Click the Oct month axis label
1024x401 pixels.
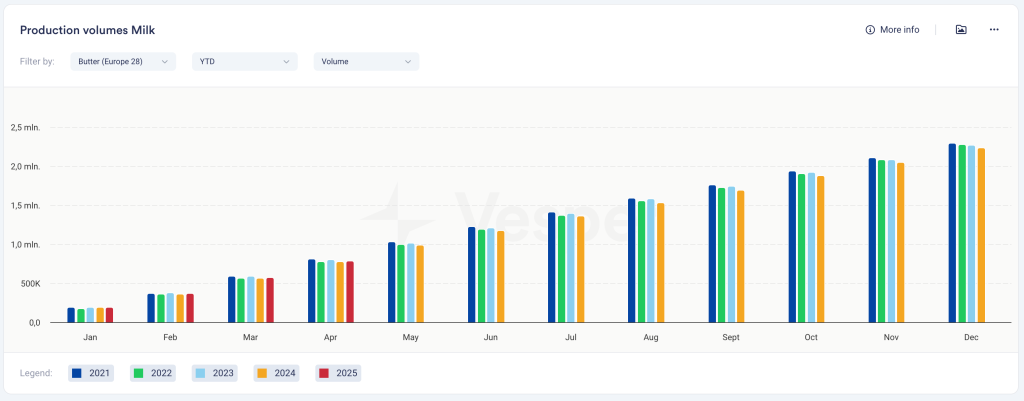[x=811, y=338]
